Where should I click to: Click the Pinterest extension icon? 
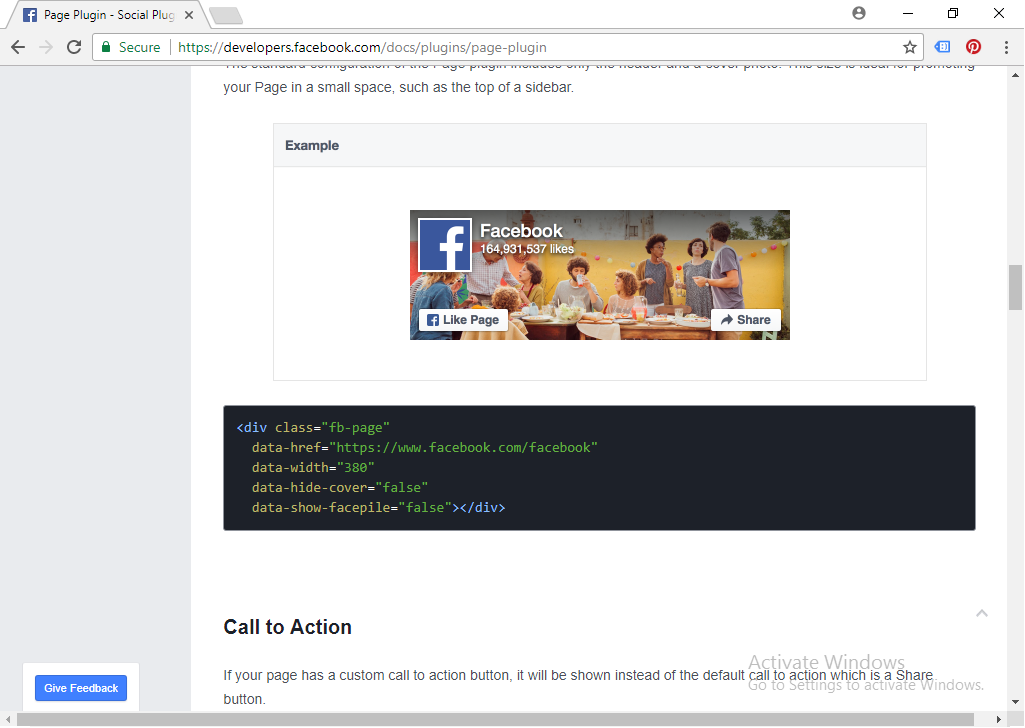[973, 47]
